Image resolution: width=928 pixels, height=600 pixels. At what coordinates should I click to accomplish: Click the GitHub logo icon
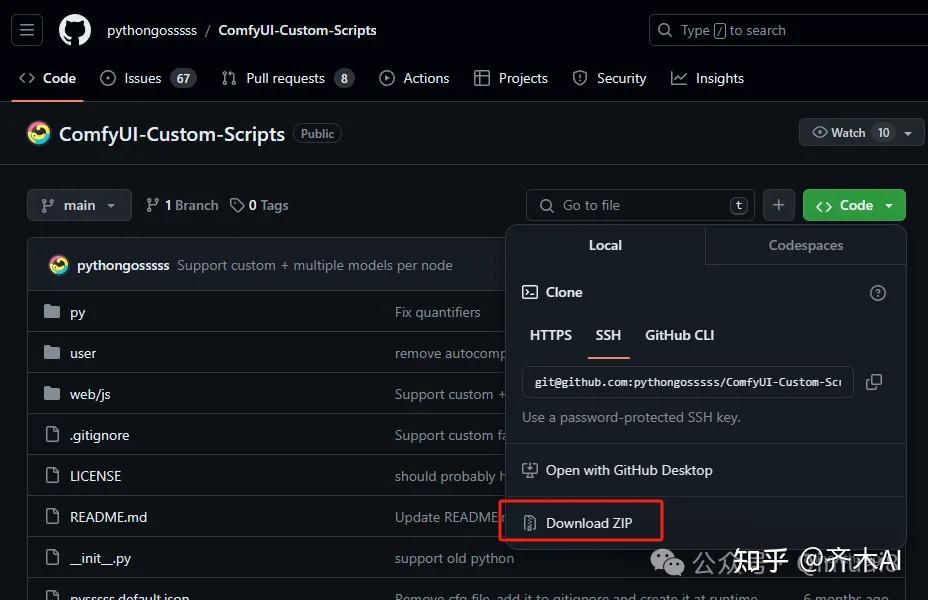click(x=75, y=30)
